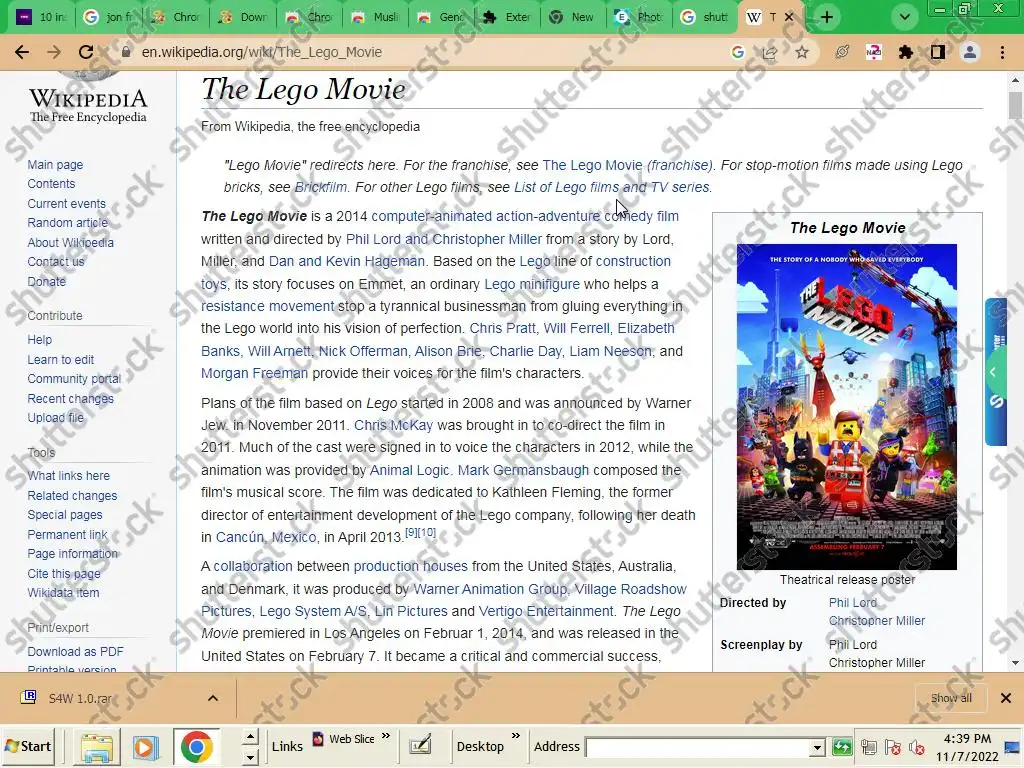Open Windows Explorer from the taskbar
The image size is (1024, 768).
click(96, 747)
